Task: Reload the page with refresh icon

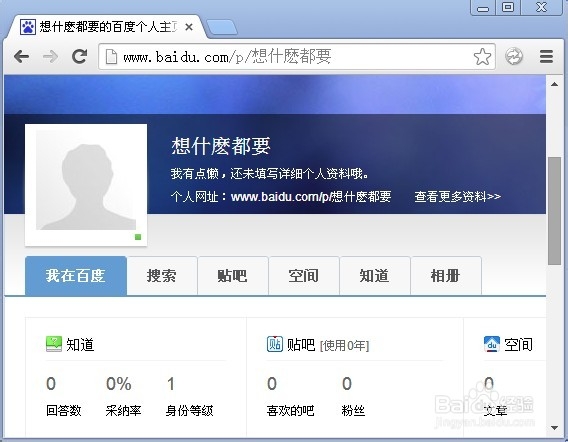Action: (79, 56)
